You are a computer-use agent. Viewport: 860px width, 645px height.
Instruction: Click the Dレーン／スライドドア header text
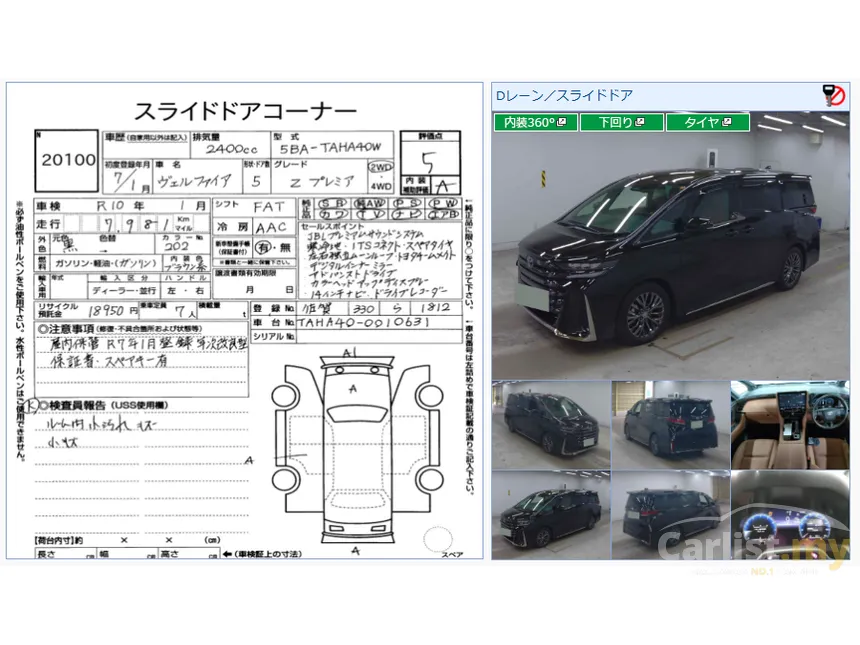564,95
